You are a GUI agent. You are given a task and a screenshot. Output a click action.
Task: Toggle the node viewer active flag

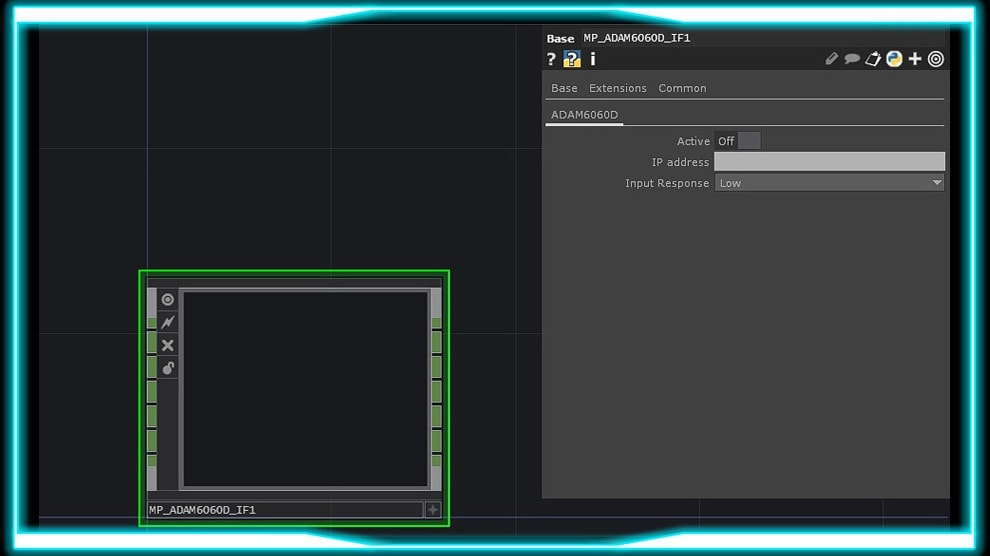click(168, 299)
